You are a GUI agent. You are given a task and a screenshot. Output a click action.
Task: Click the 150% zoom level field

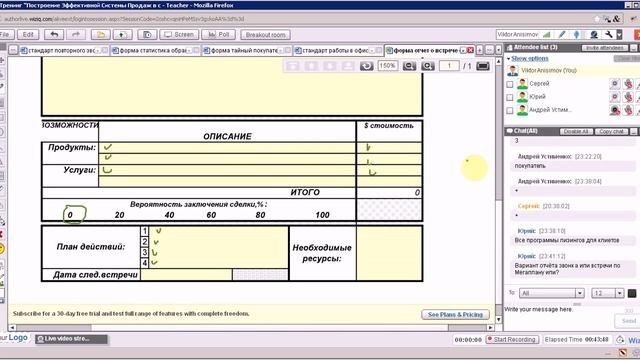[x=387, y=66]
